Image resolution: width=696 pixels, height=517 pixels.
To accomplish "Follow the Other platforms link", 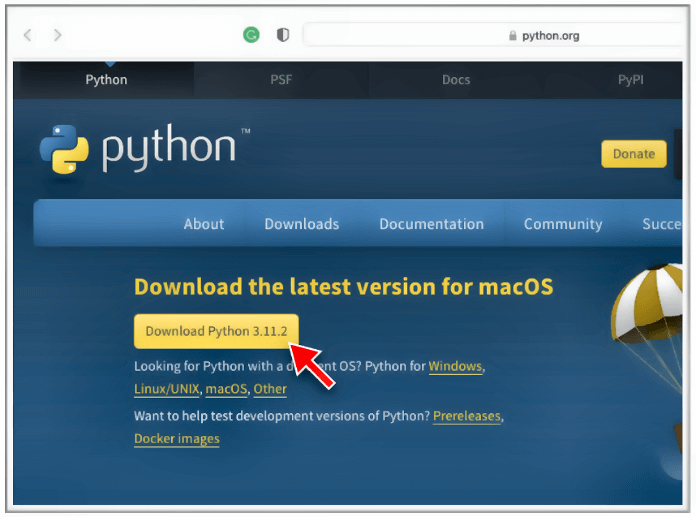I will pos(270,389).
